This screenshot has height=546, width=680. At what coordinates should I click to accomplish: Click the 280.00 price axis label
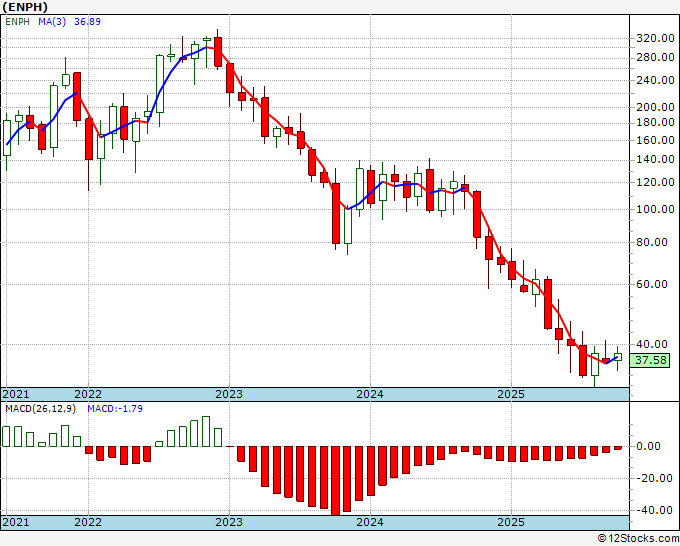[655, 57]
